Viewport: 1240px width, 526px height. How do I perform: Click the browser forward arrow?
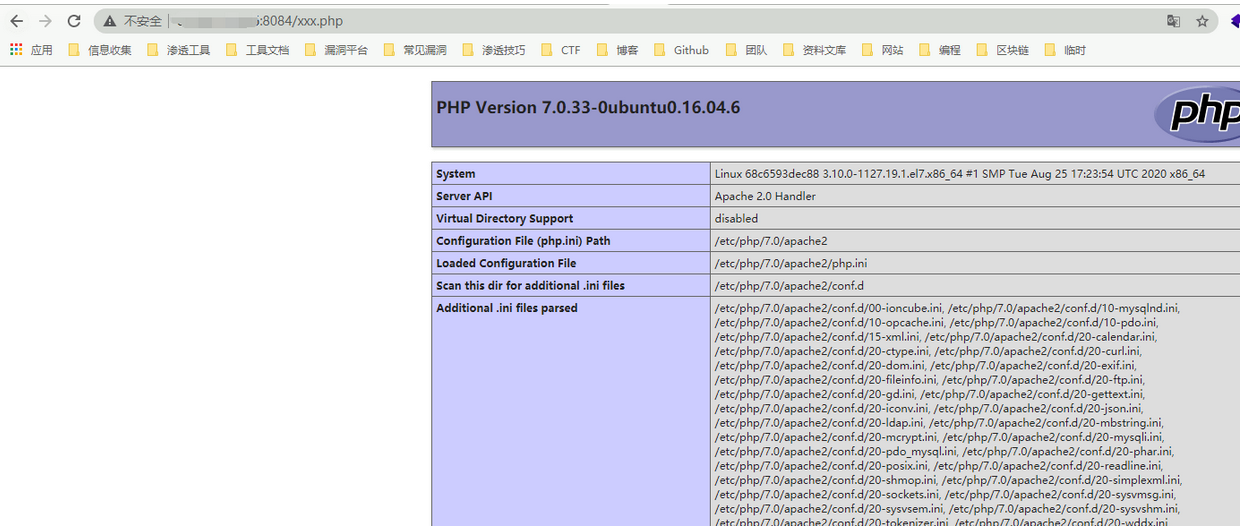click(x=45, y=21)
